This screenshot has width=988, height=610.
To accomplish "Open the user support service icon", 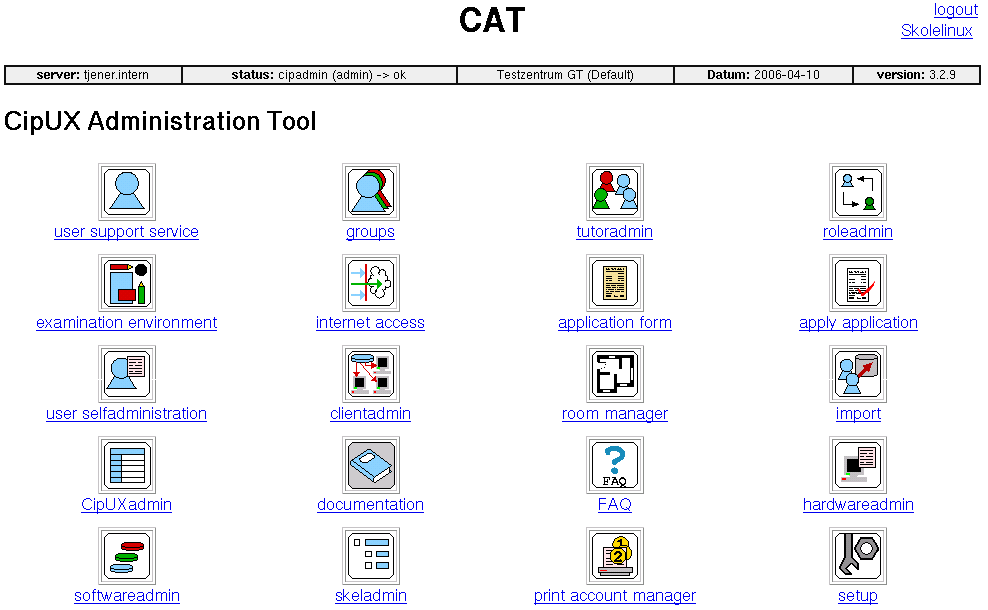I will click(126, 192).
